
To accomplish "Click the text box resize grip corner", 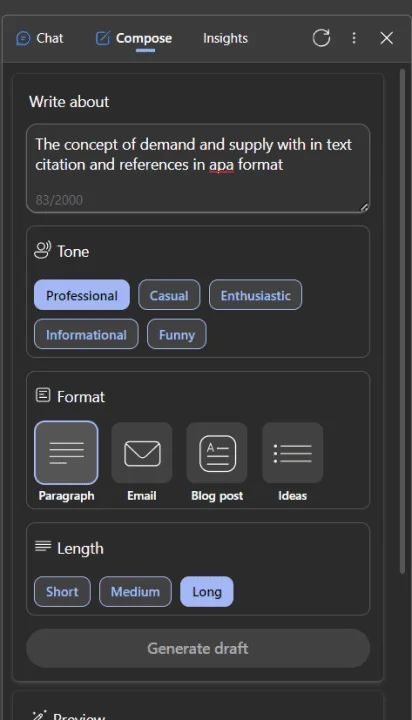I will point(364,207).
